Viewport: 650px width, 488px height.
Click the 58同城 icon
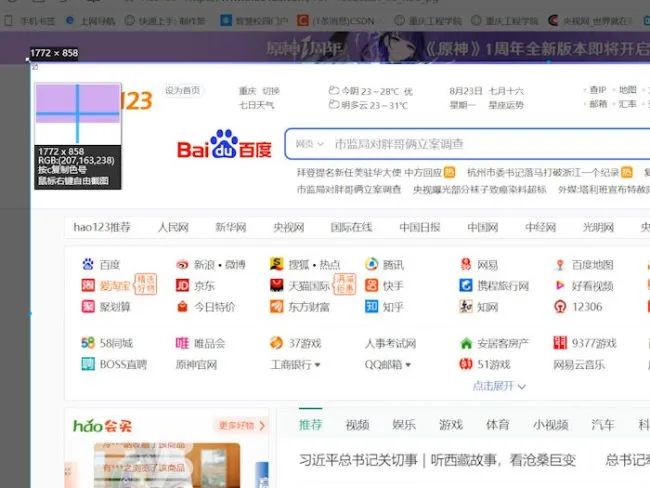(x=88, y=343)
